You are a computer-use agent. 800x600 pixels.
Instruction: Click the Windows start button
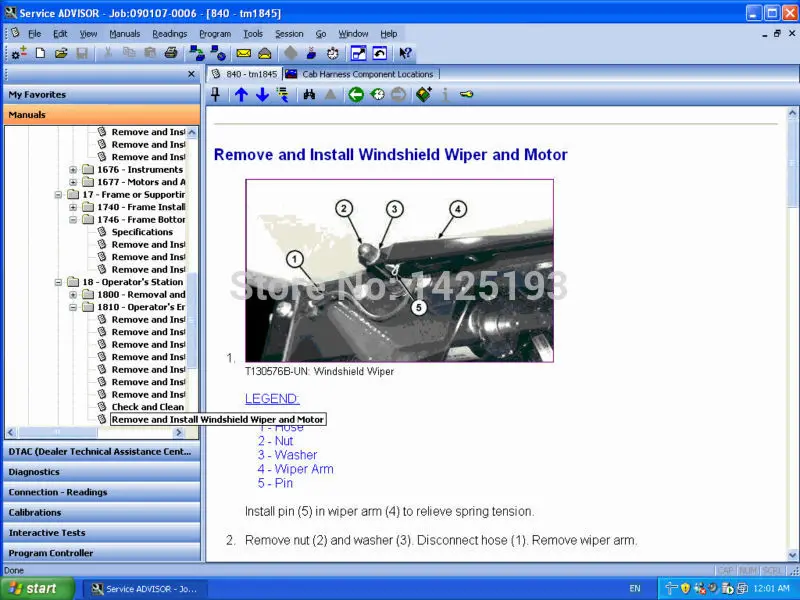(36, 588)
